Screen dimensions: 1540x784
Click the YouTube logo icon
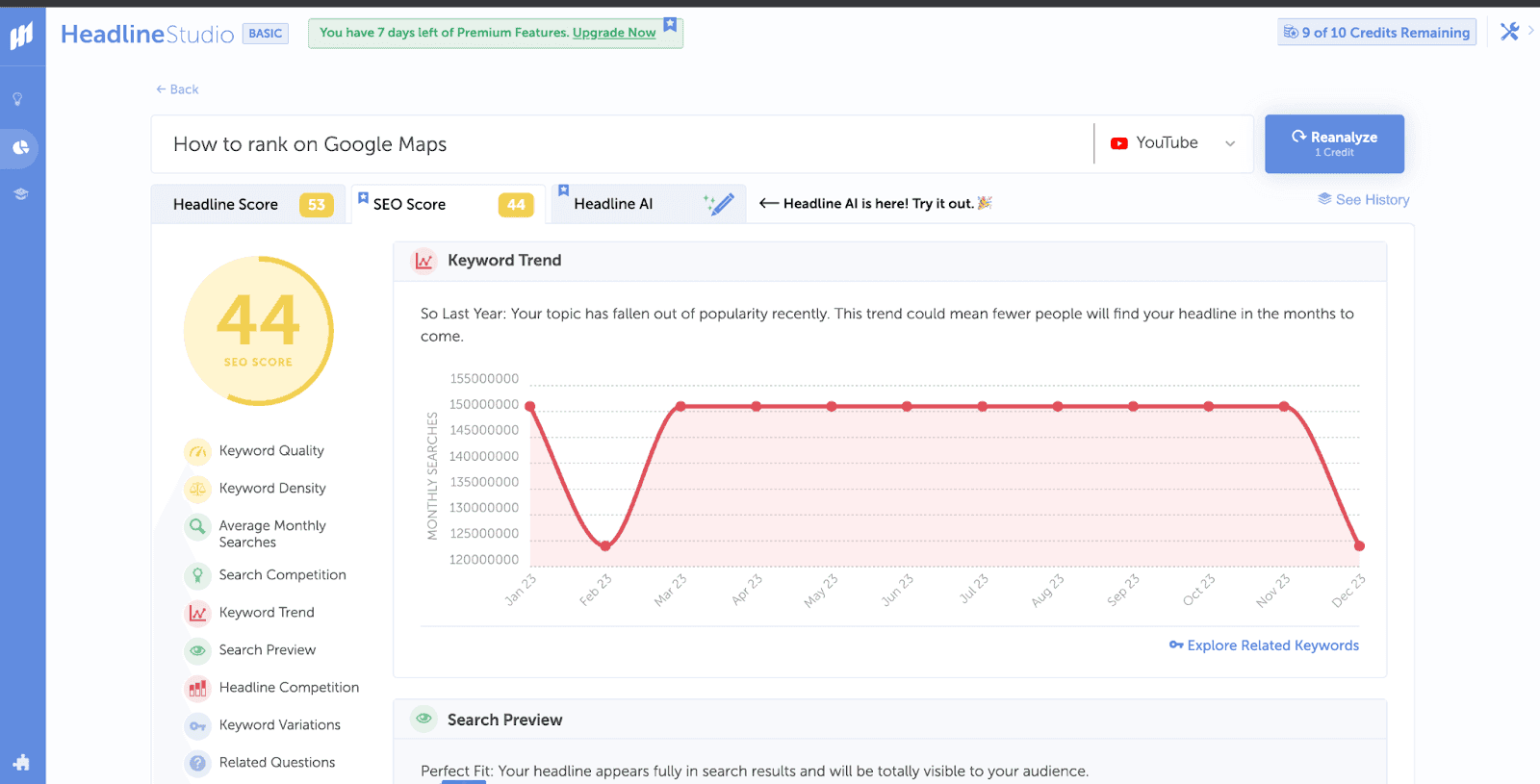pos(1118,143)
